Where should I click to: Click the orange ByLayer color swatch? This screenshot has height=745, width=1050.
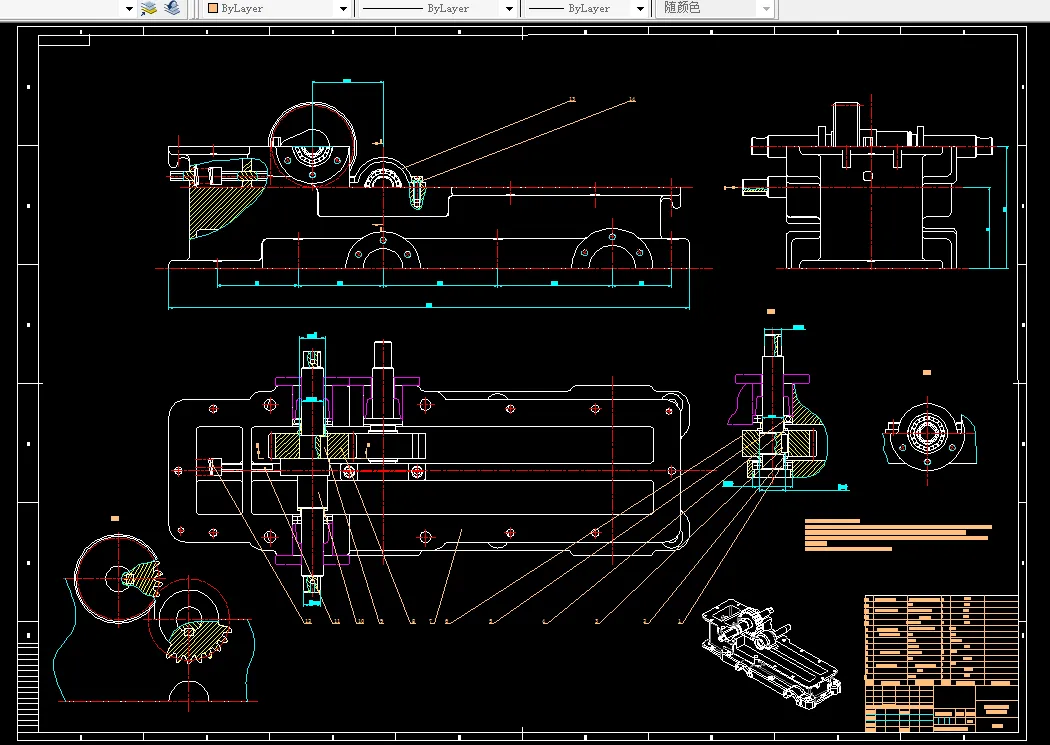click(212, 8)
